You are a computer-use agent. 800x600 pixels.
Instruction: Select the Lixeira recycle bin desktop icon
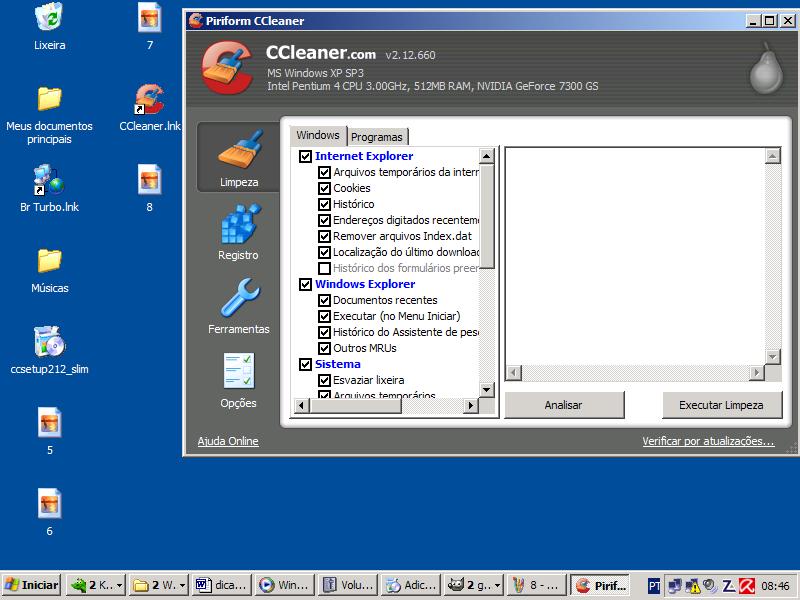pos(49,27)
